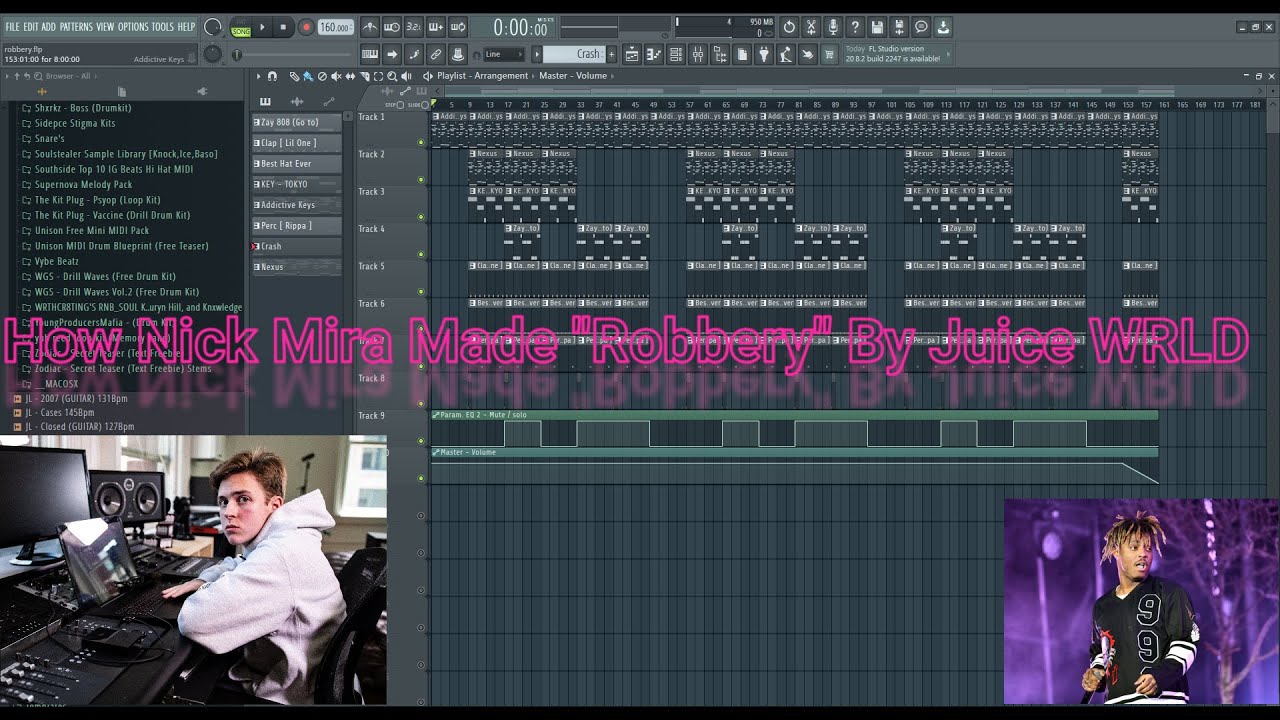Open the content library shopping cart
1280x720 pixels.
pyautogui.click(x=828, y=54)
